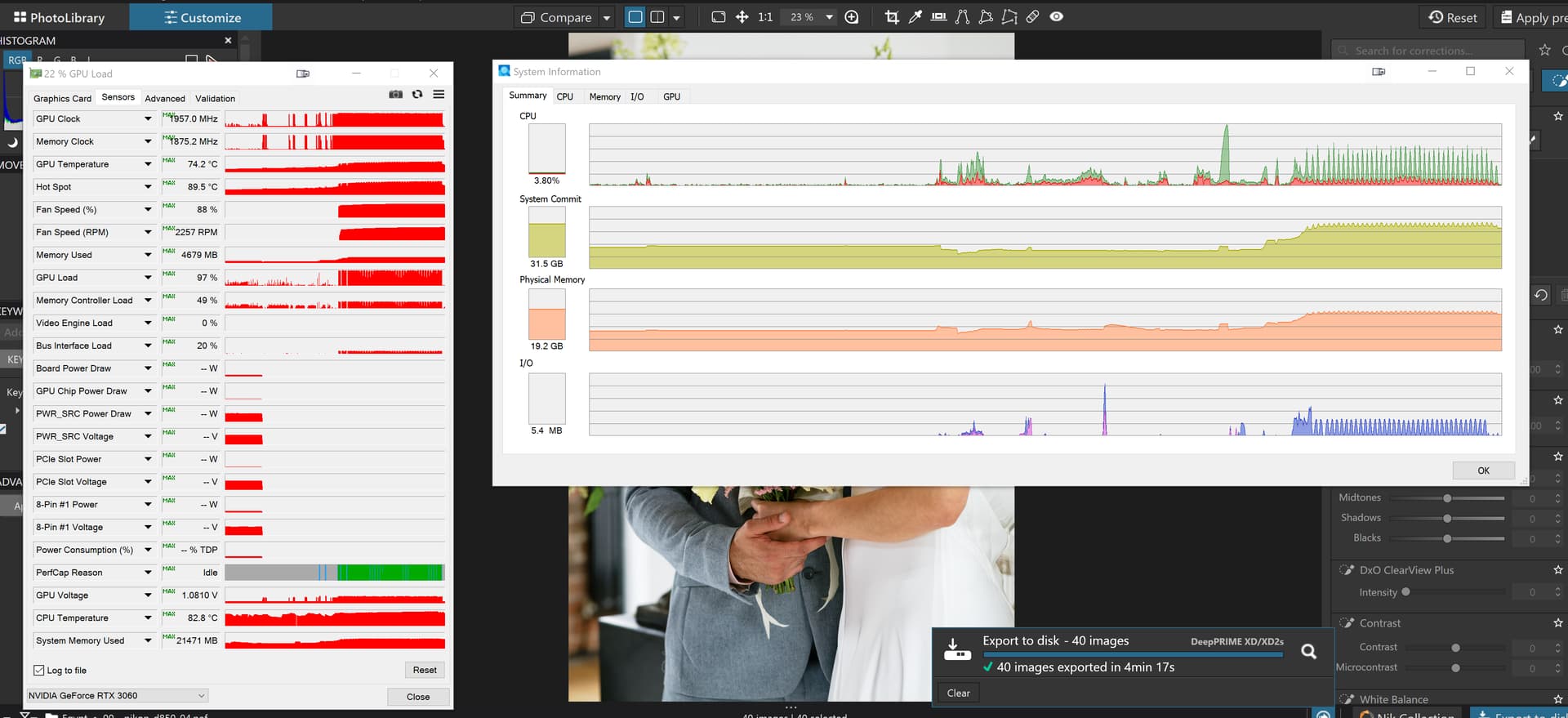Click the fit-to-screen zoom icon
Screen dimensions: 1568x718
718,17
